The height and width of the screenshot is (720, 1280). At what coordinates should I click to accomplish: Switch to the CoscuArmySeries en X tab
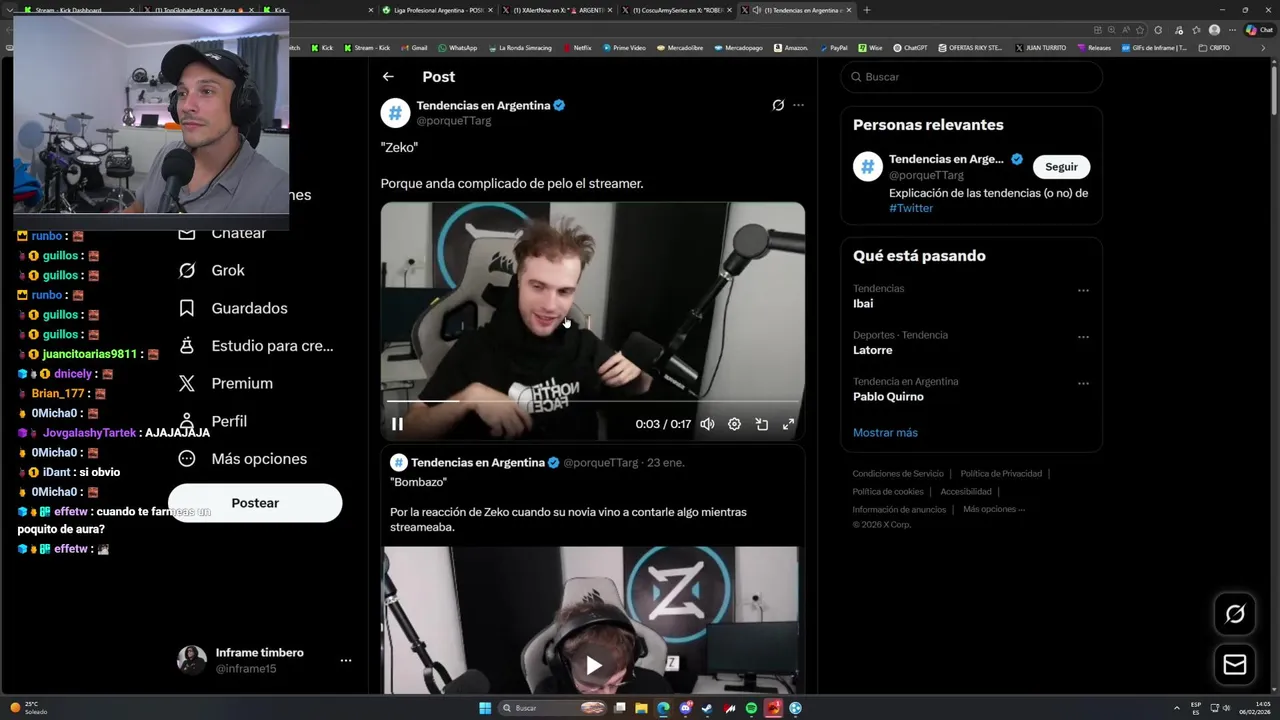(x=675, y=10)
